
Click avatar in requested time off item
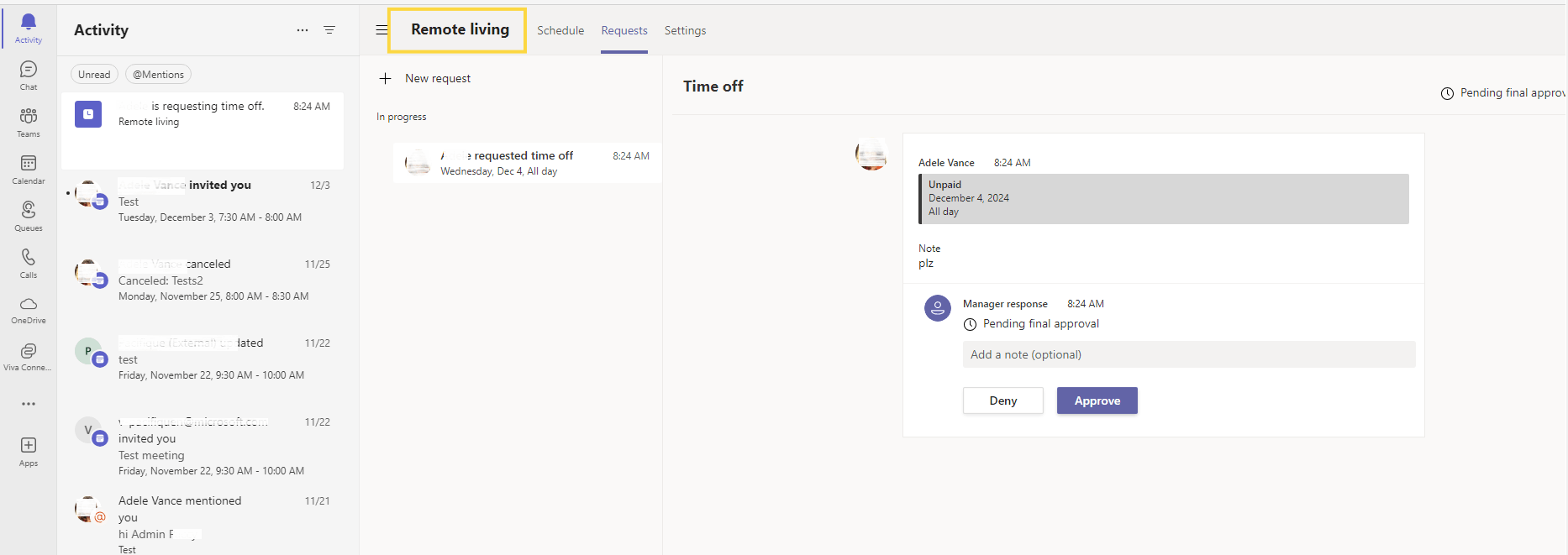tap(418, 163)
